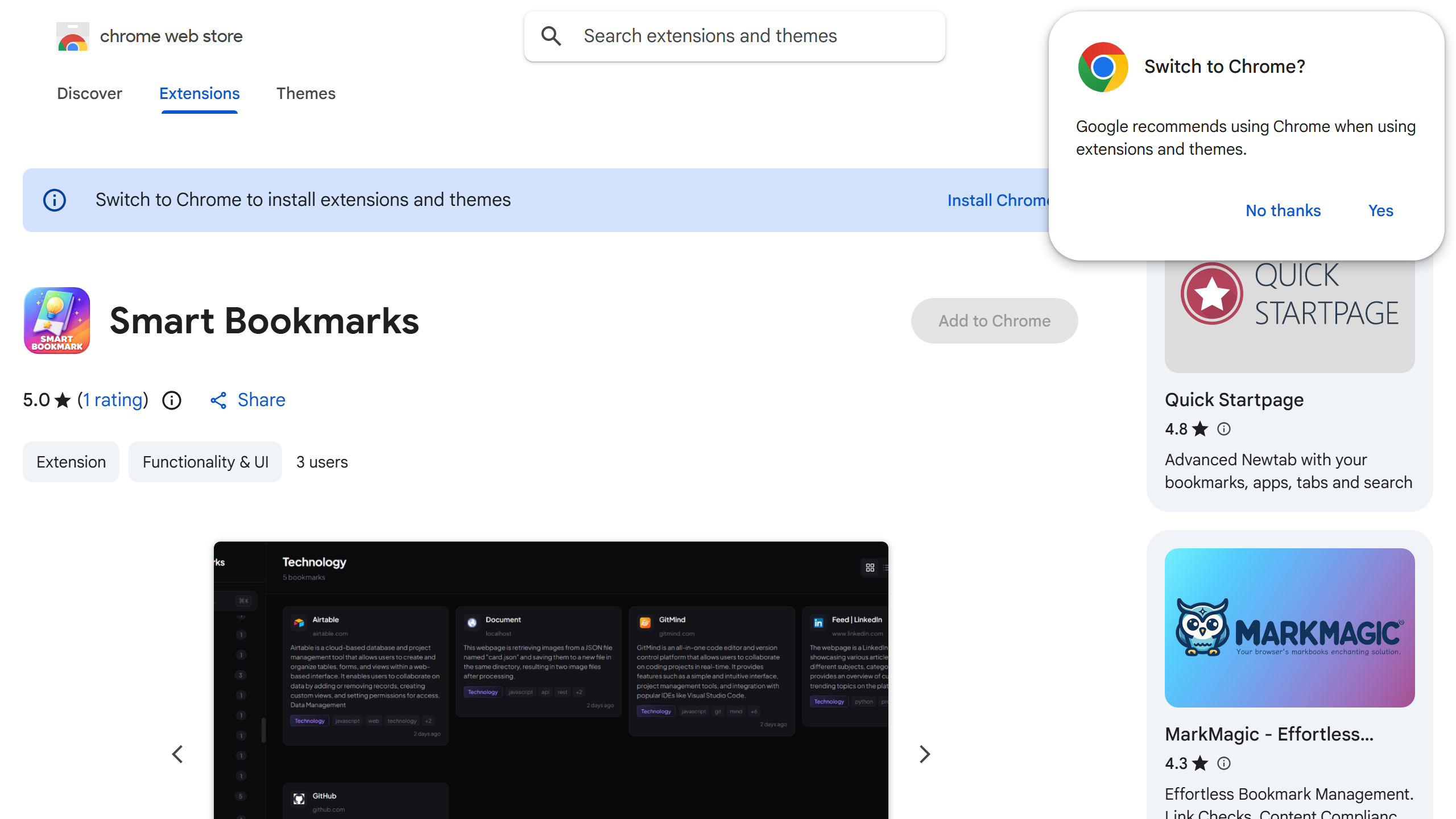Show next screenshot with right chevron
The width and height of the screenshot is (1456, 819).
(925, 754)
